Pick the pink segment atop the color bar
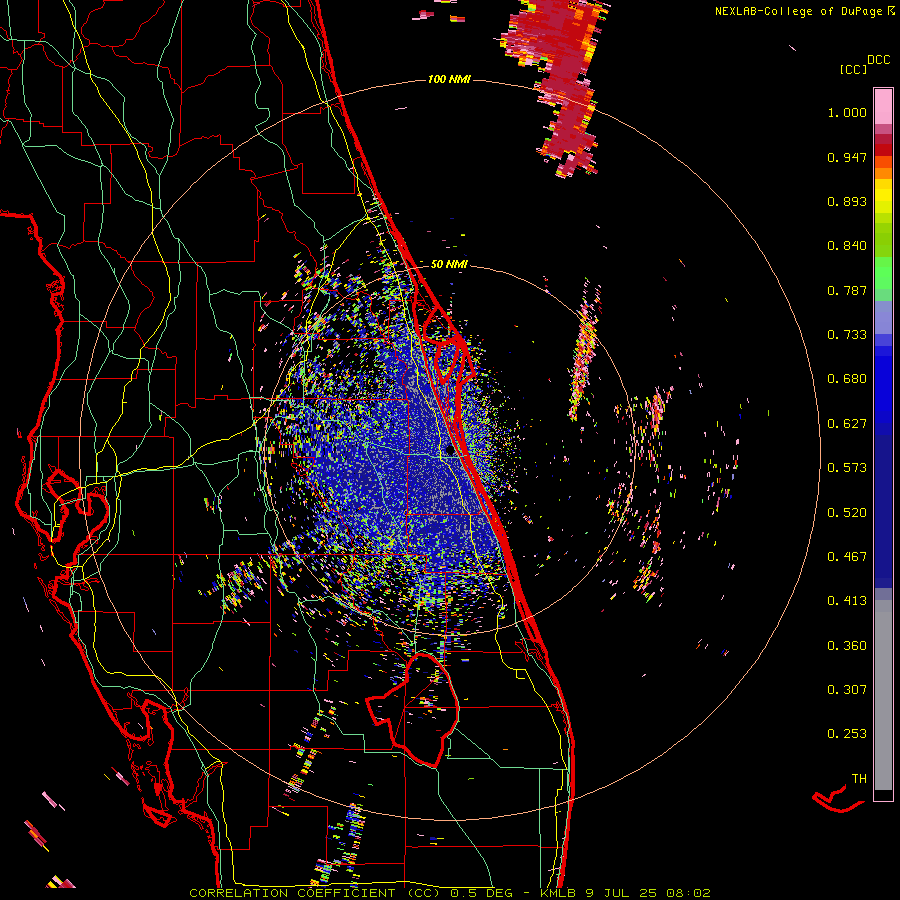 (883, 107)
